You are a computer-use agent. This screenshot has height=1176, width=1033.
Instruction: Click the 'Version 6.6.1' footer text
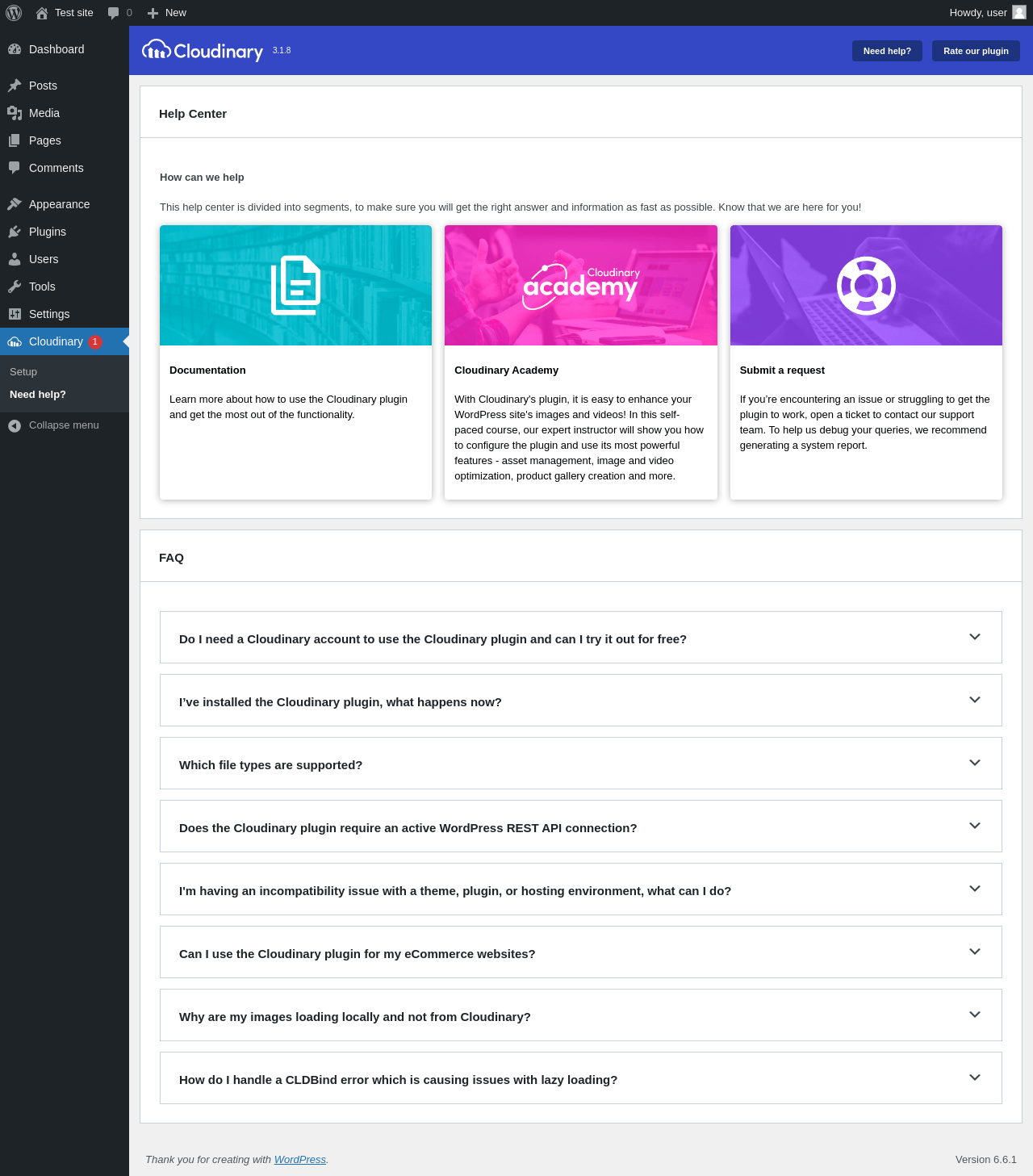click(x=986, y=1160)
